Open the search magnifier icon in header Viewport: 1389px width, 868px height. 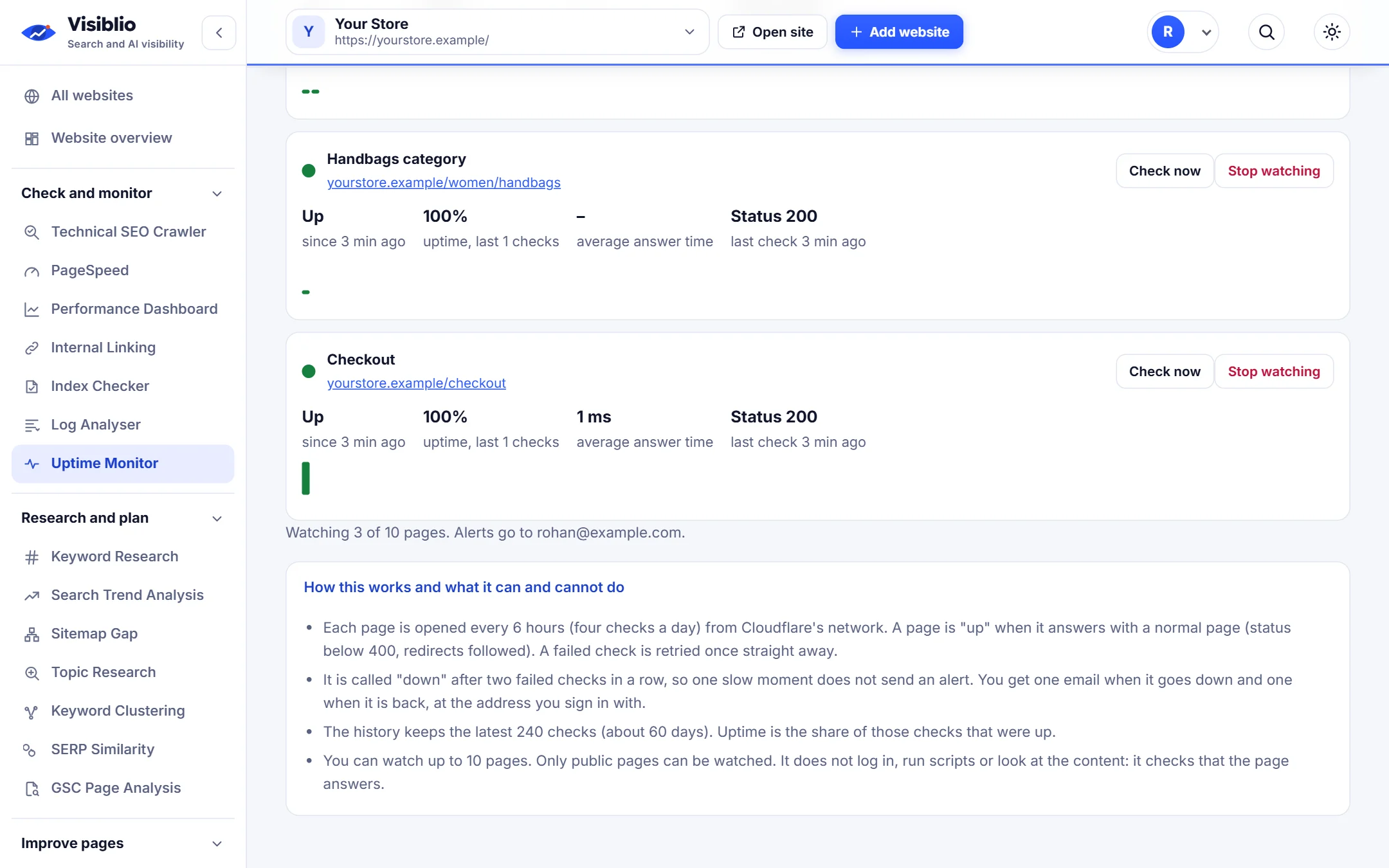tap(1266, 32)
